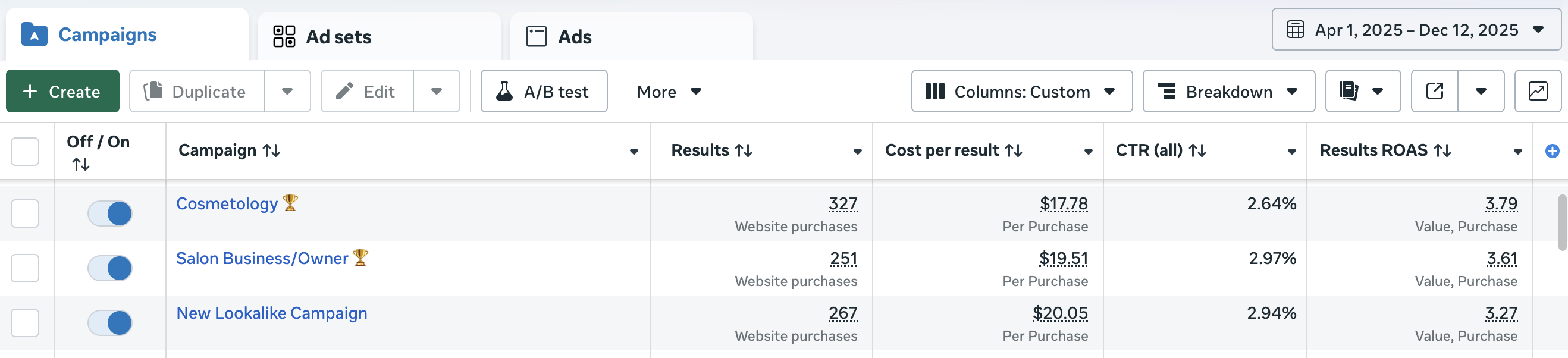Sort by Results column arrows
The width and height of the screenshot is (1568, 358).
pos(744,150)
